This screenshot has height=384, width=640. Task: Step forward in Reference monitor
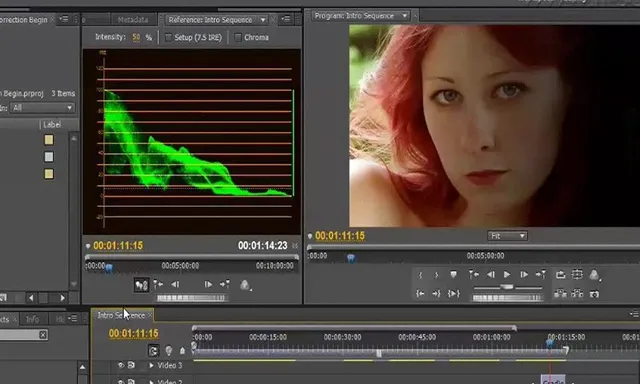(x=208, y=284)
